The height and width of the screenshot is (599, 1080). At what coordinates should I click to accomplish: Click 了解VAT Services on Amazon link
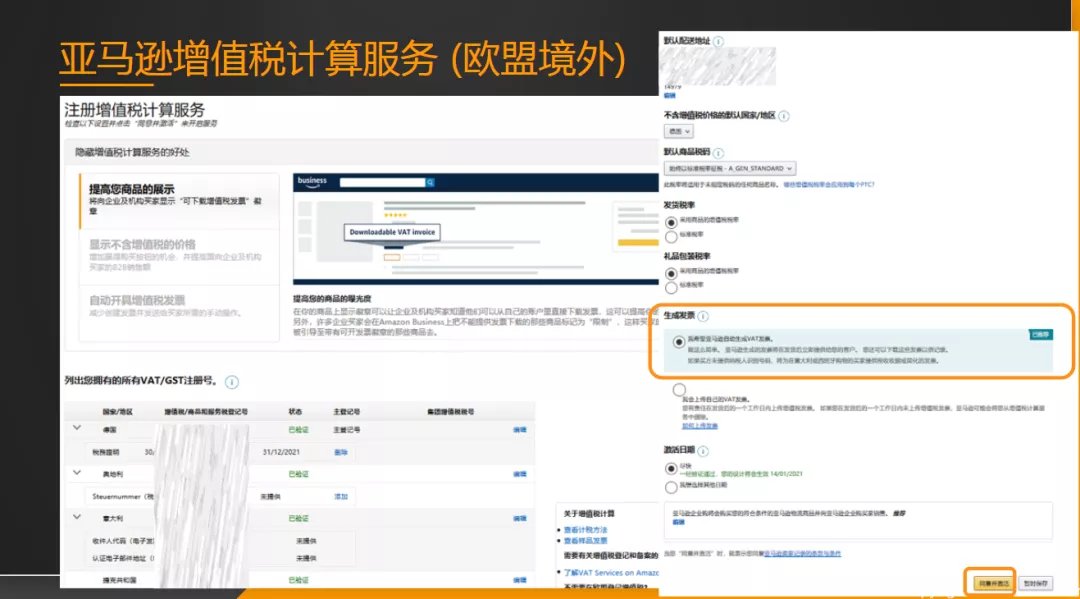[x=611, y=573]
